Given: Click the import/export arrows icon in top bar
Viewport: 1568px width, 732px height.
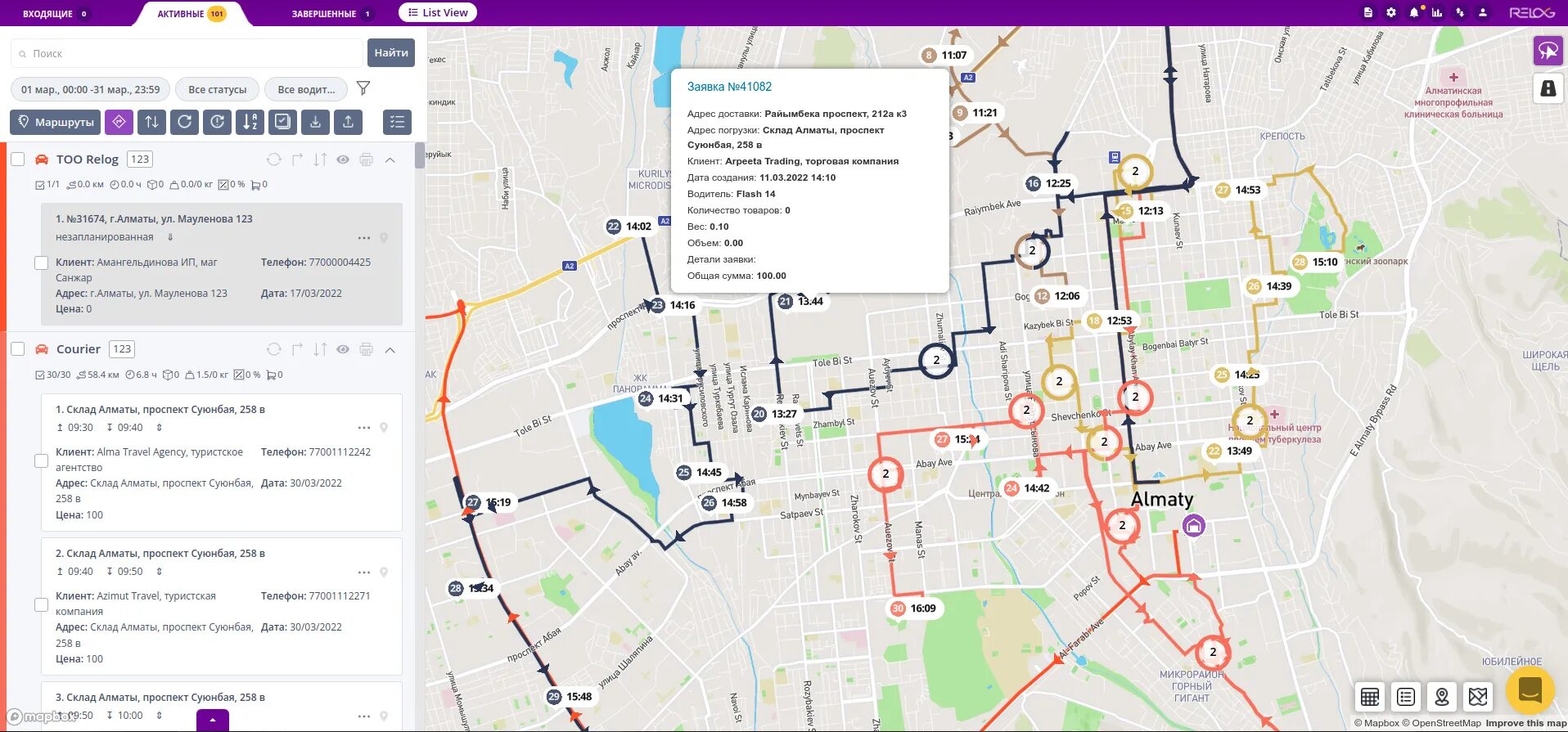Looking at the screenshot, I should tap(1460, 12).
